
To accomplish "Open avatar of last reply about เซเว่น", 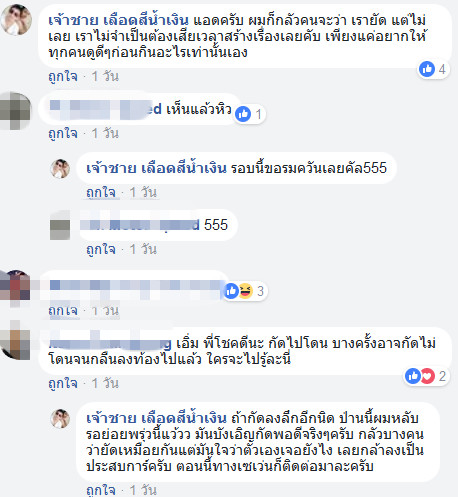I will coord(60,418).
